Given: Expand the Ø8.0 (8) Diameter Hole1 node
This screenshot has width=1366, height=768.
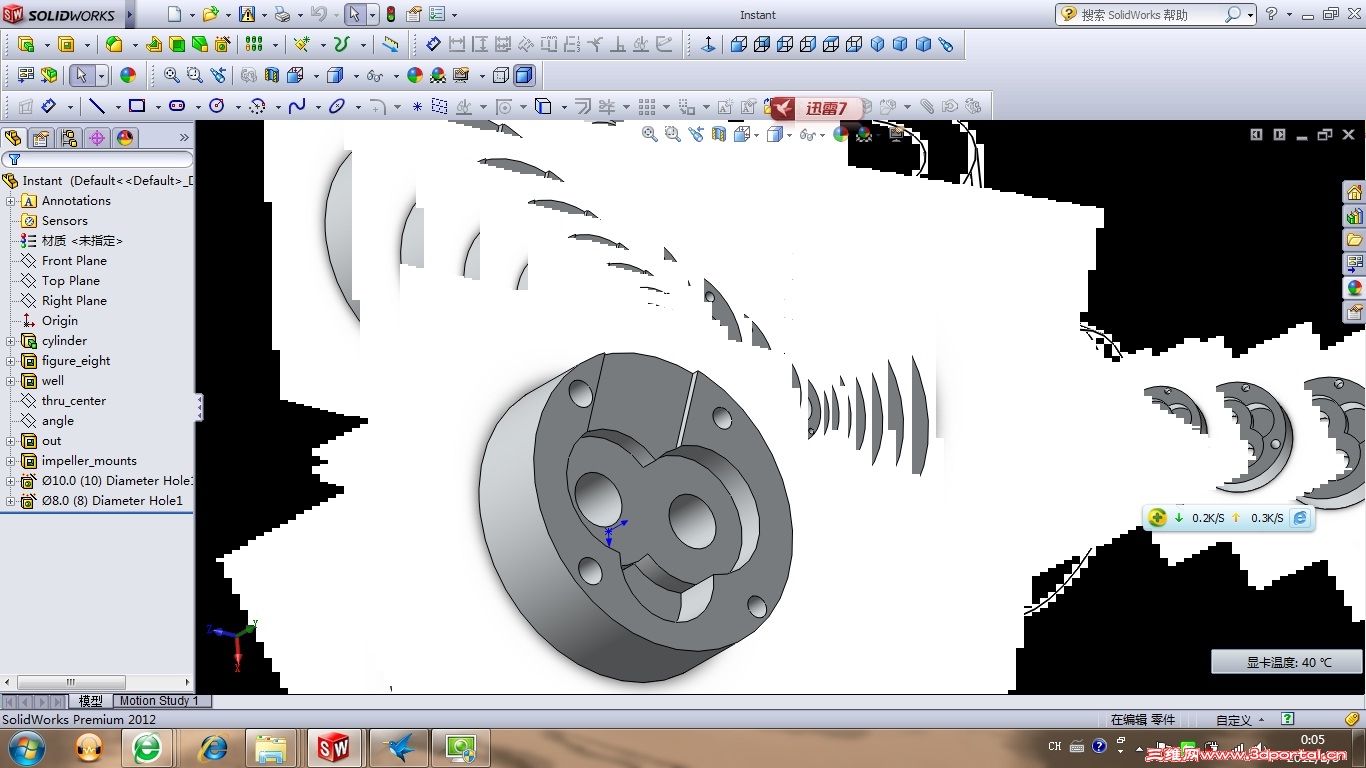Looking at the screenshot, I should 11,501.
